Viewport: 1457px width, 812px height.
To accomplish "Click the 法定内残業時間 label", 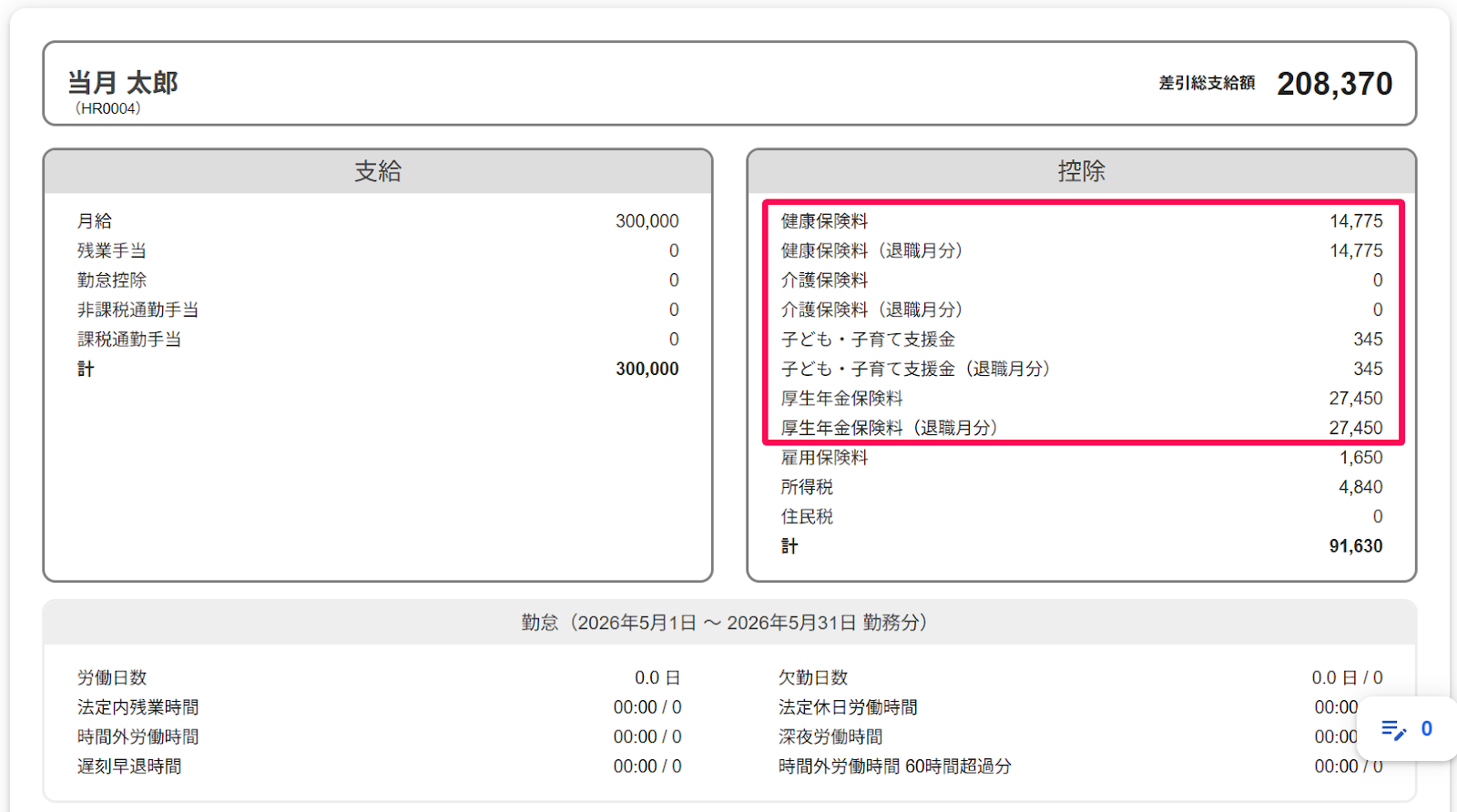I will [138, 707].
